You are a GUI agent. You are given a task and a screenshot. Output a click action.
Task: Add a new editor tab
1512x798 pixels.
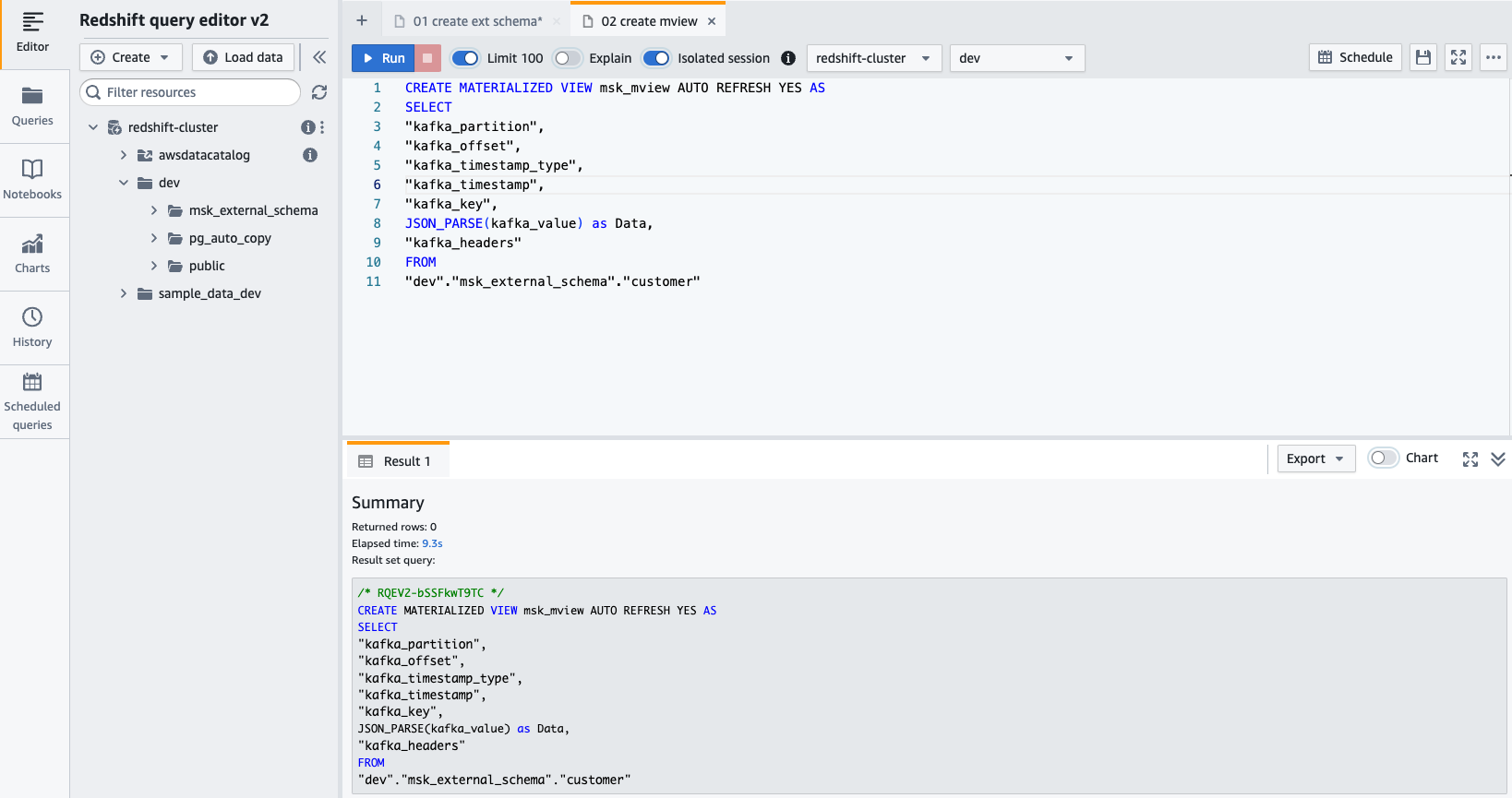click(362, 20)
